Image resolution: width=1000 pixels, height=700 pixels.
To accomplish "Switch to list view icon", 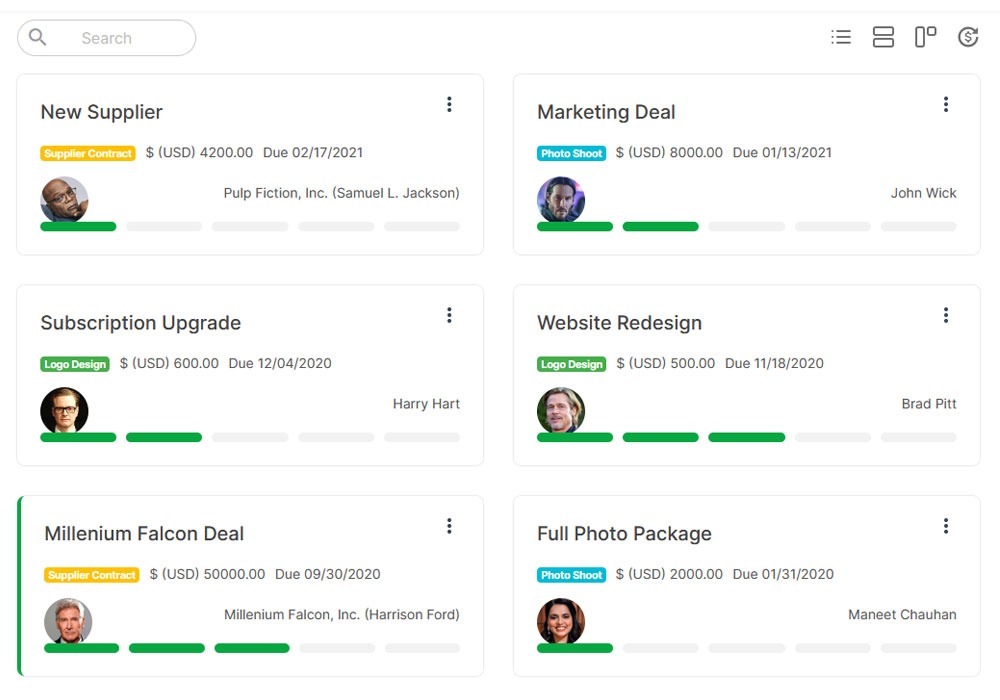I will (841, 38).
